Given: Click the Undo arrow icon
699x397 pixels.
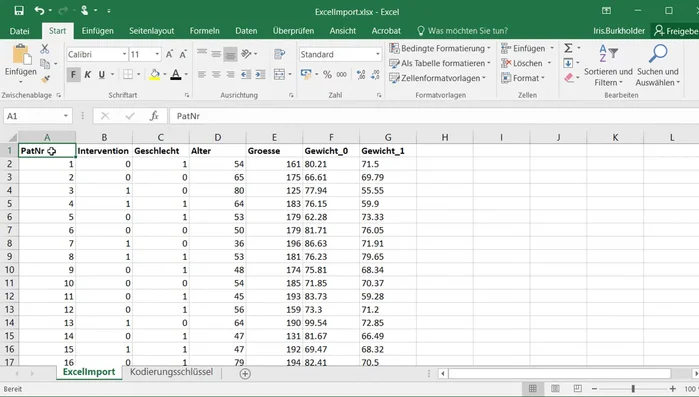Looking at the screenshot, I should 40,10.
